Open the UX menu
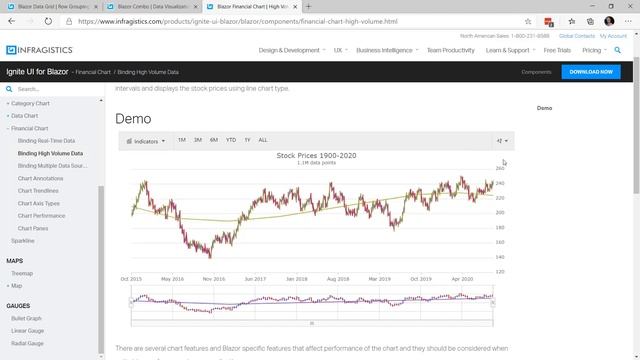Image resolution: width=640 pixels, height=360 pixels. click(x=340, y=50)
